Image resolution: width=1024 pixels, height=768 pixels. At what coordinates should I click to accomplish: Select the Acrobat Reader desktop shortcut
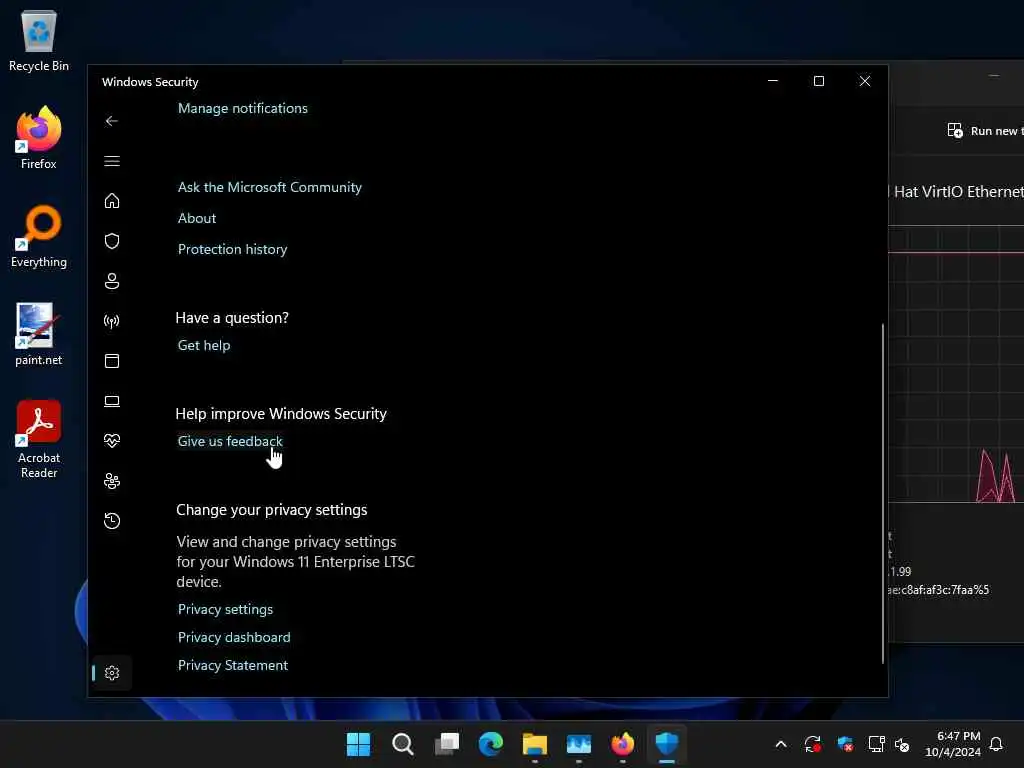39,440
